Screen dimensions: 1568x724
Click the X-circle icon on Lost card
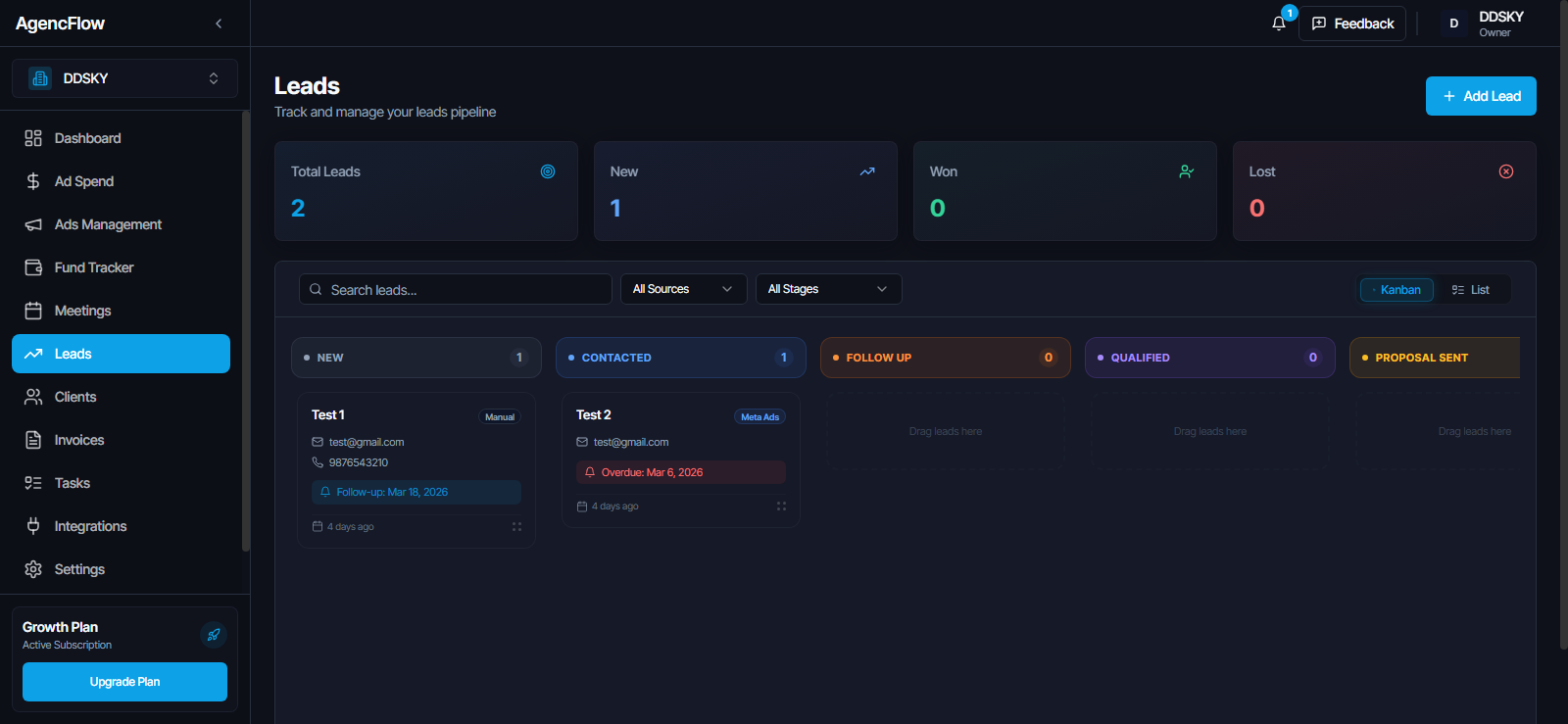pyautogui.click(x=1506, y=171)
